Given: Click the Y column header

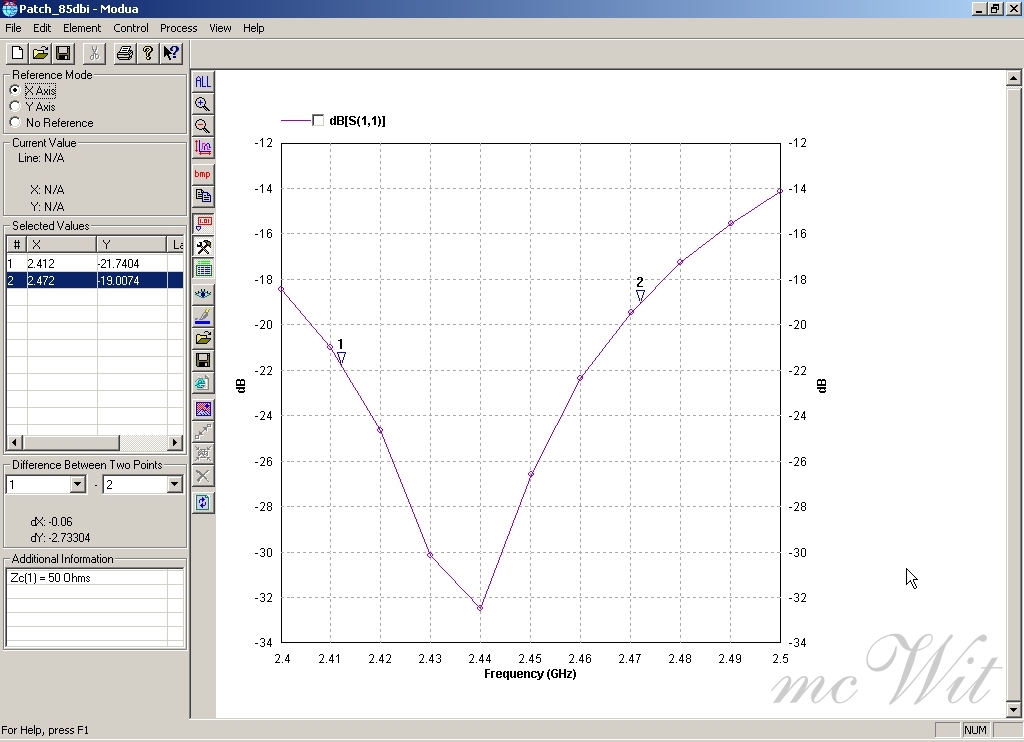Looking at the screenshot, I should (131, 245).
